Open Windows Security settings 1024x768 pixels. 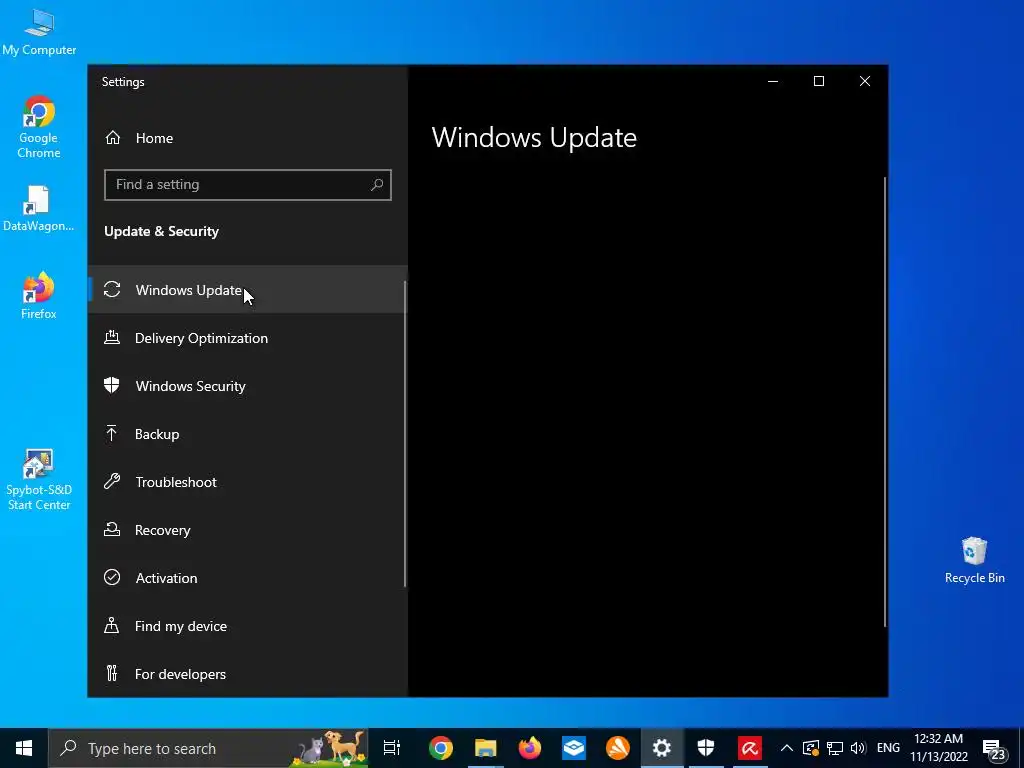tap(248, 386)
